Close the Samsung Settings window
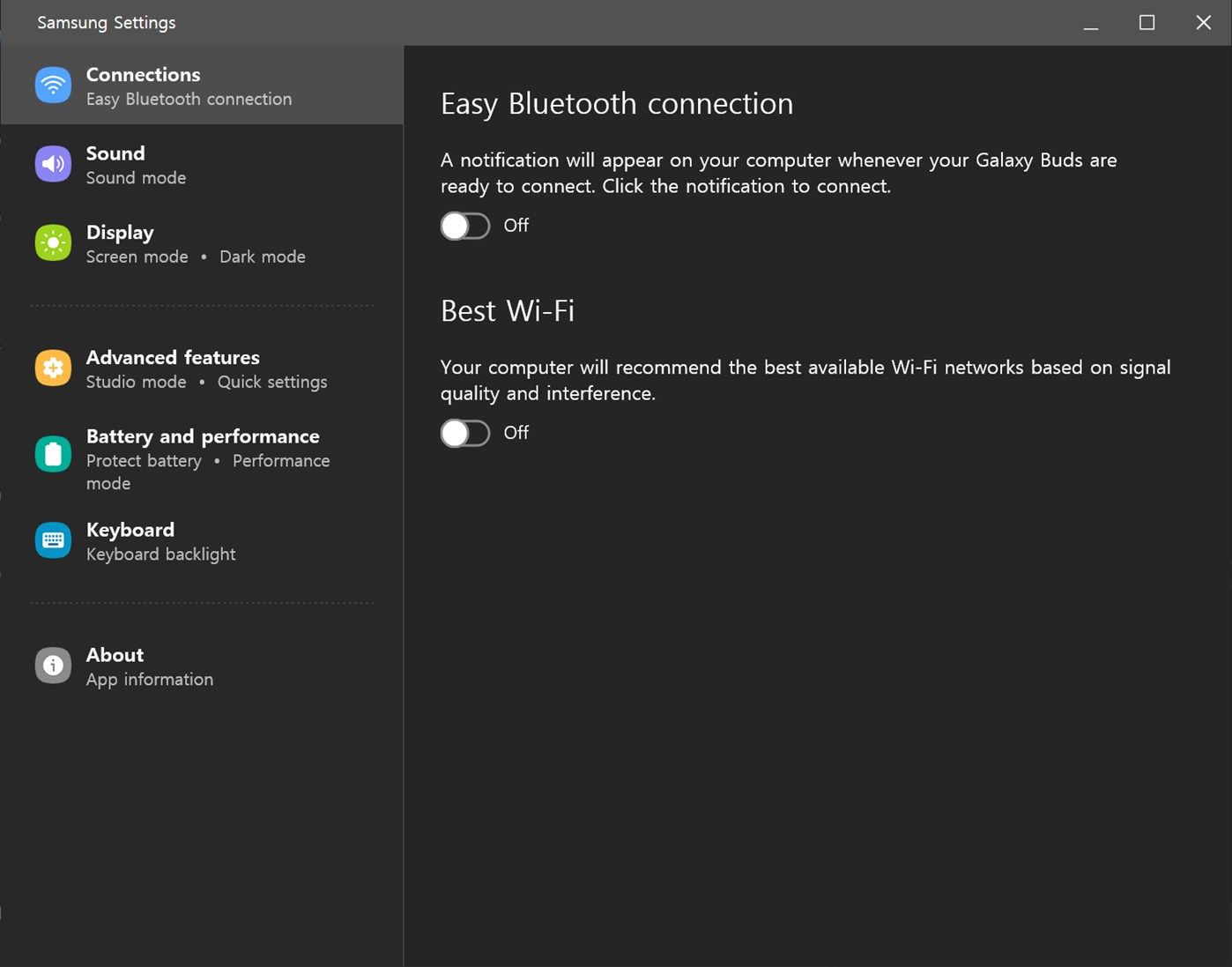 [x=1203, y=23]
